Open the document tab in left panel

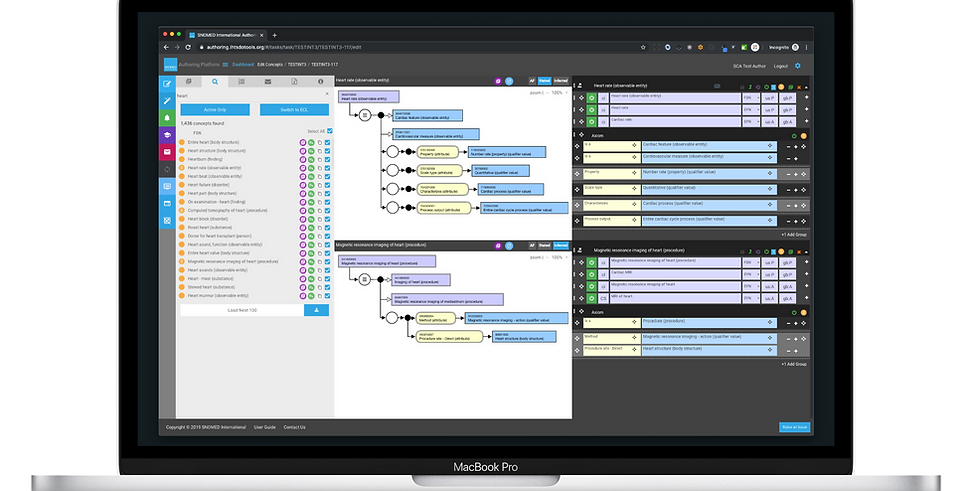294,82
